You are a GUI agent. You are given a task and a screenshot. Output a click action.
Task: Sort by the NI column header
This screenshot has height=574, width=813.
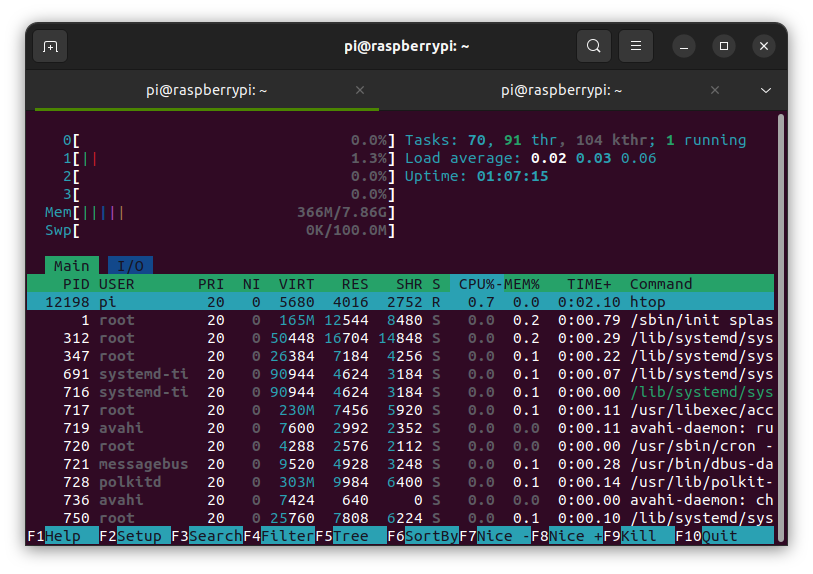[251, 284]
